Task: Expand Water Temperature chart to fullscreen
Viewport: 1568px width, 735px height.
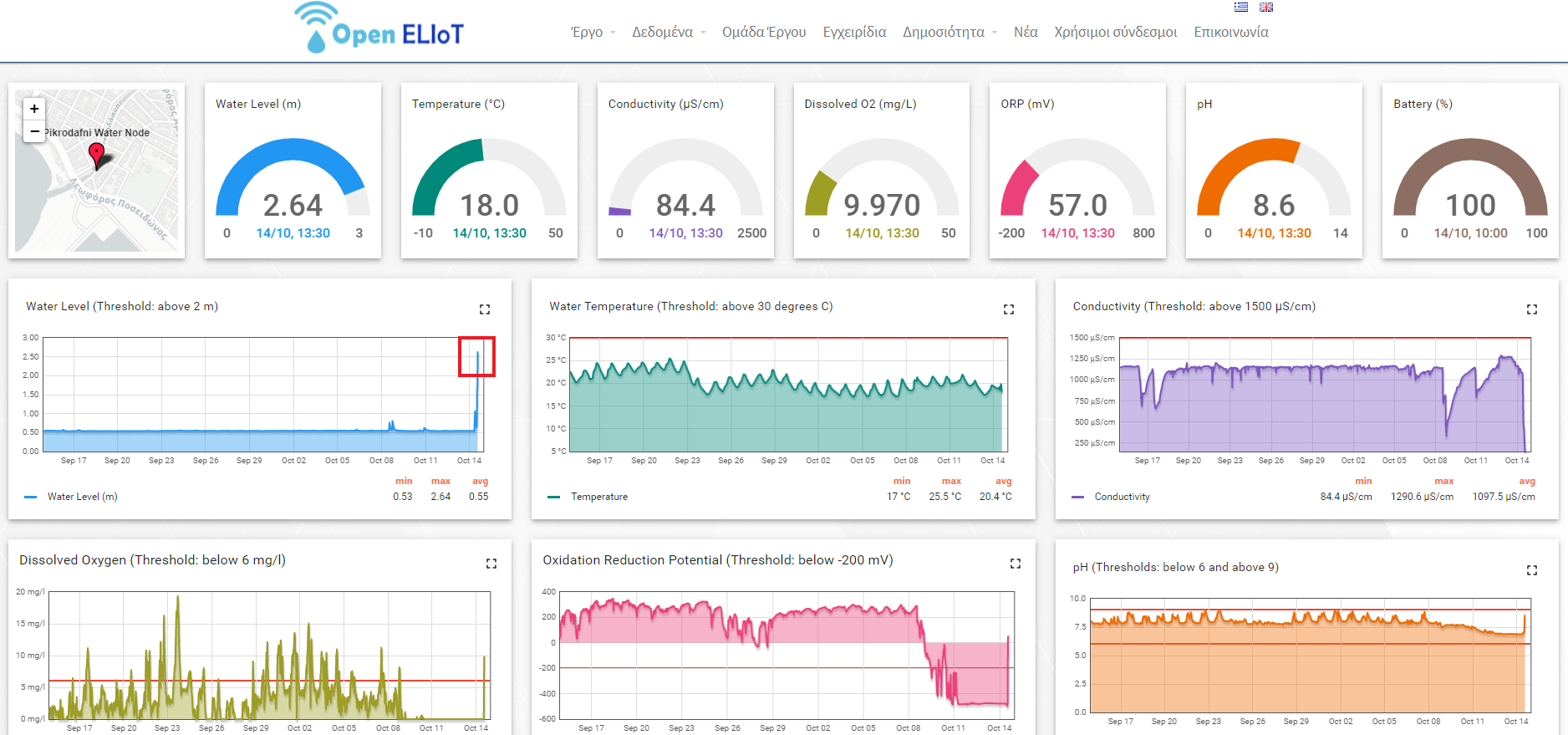Action: [x=1009, y=309]
